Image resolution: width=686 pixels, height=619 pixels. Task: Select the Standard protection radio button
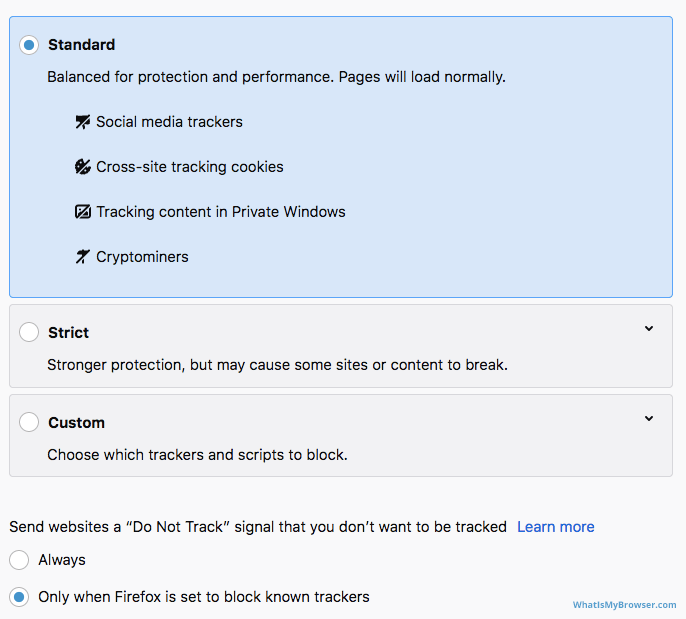pyautogui.click(x=29, y=45)
